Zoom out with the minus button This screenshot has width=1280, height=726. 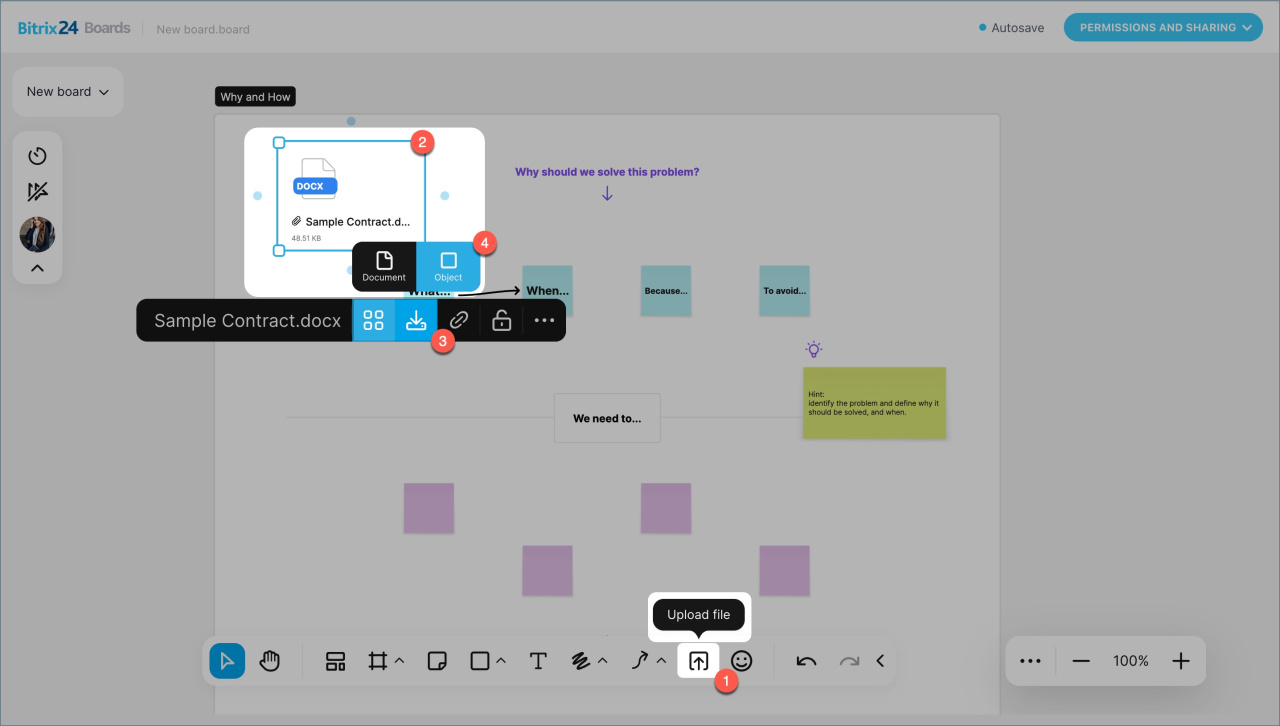click(x=1081, y=661)
